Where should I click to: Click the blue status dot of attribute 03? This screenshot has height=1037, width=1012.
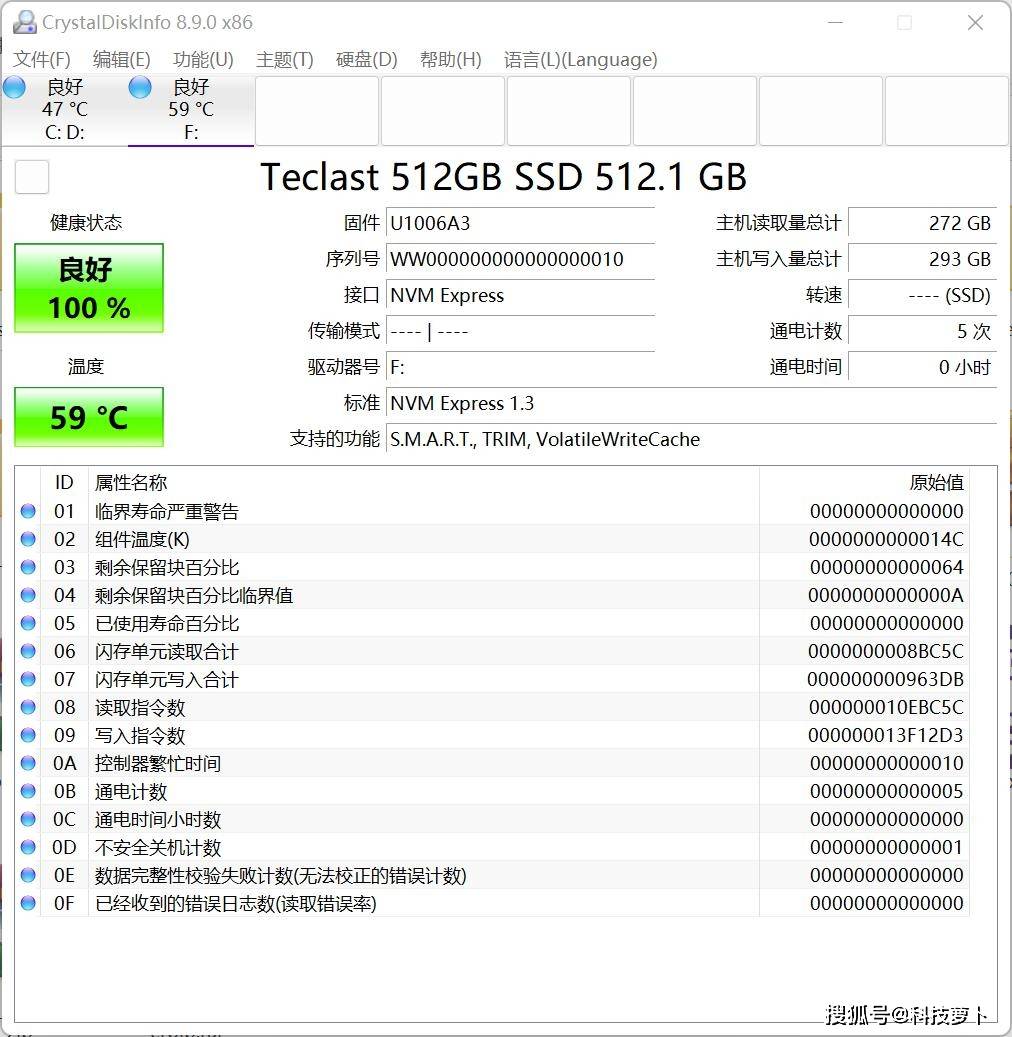[28, 567]
